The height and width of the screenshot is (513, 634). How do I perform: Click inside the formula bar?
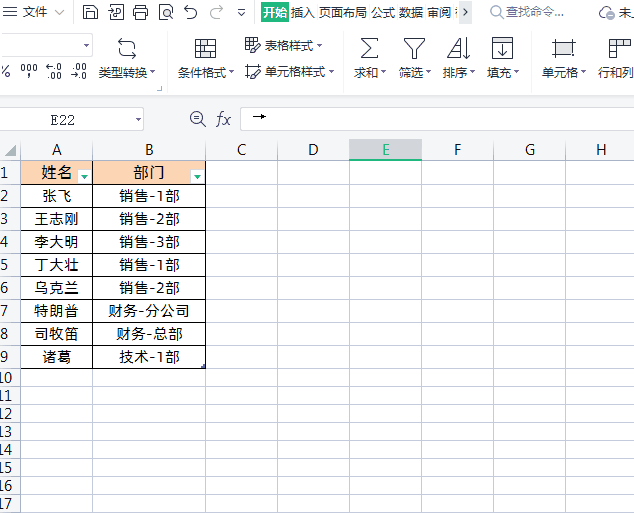(437, 119)
